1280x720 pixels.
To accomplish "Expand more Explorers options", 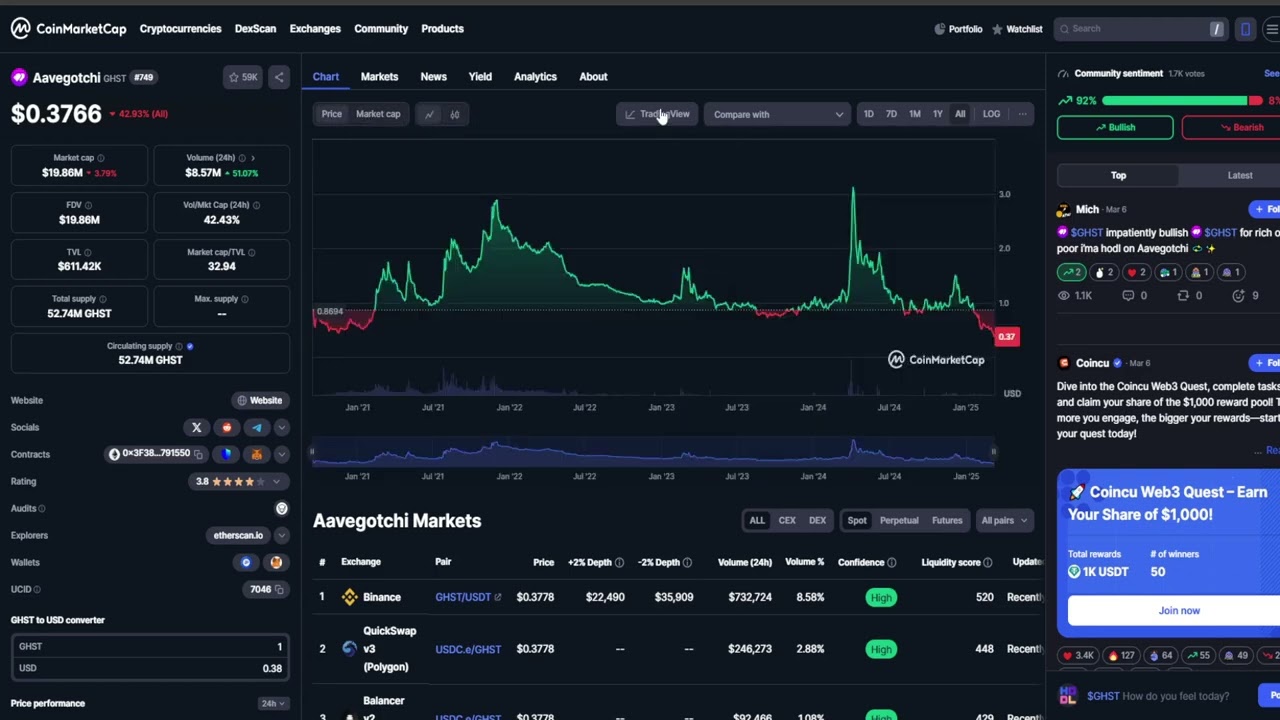I will 281,535.
